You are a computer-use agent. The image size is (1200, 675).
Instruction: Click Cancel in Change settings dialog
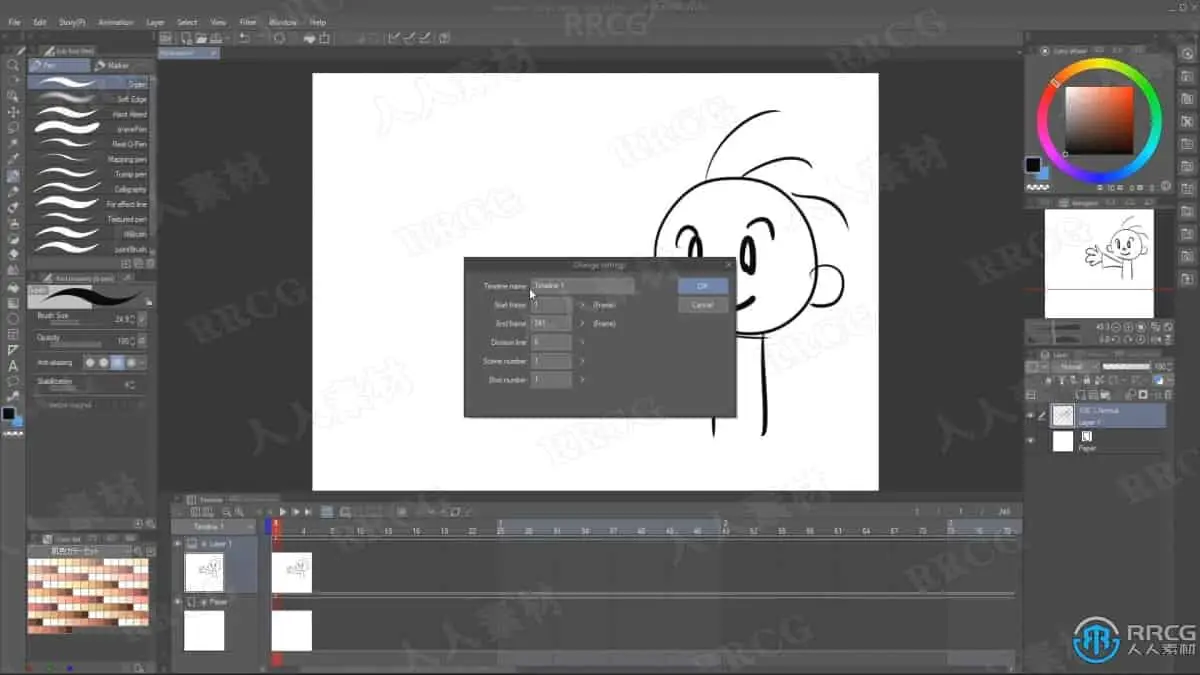coord(702,304)
